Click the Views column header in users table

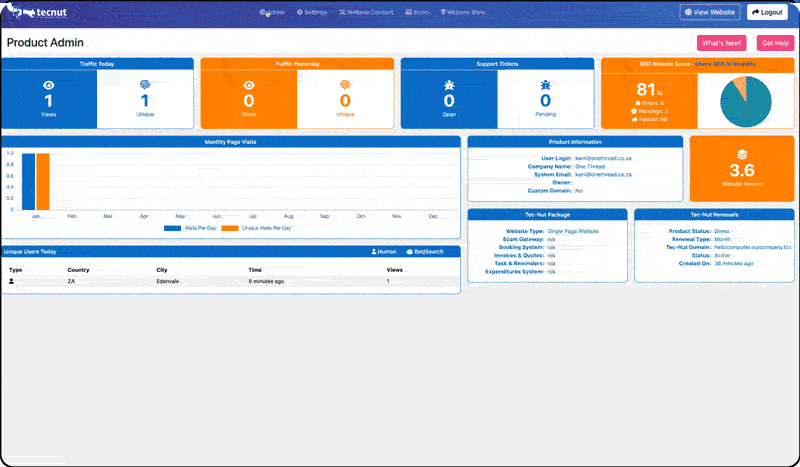click(394, 270)
